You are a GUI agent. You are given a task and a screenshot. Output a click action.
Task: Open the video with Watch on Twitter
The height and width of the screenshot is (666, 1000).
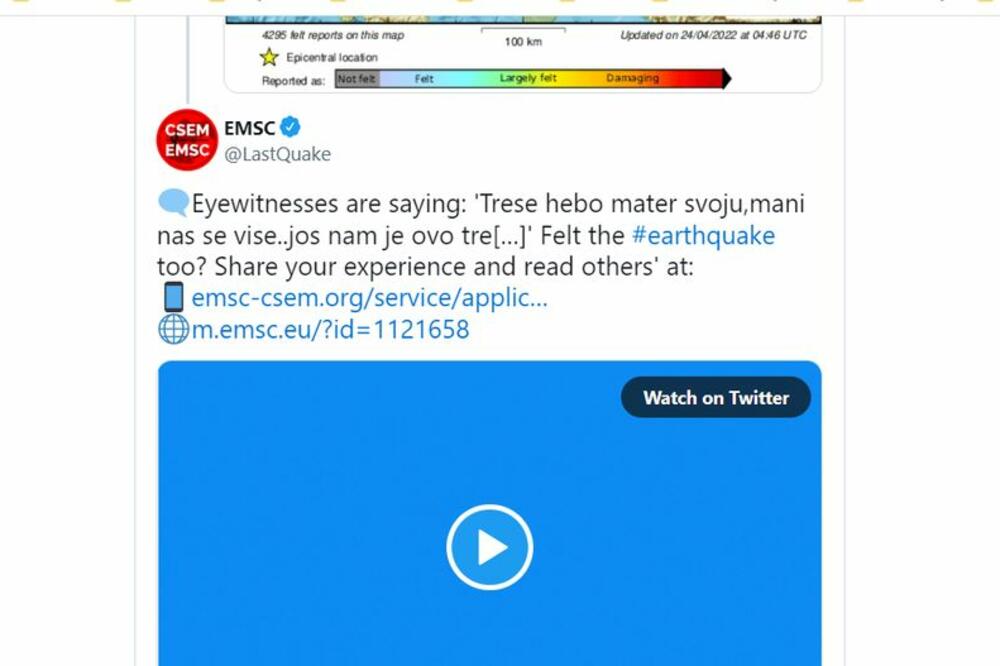[715, 397]
